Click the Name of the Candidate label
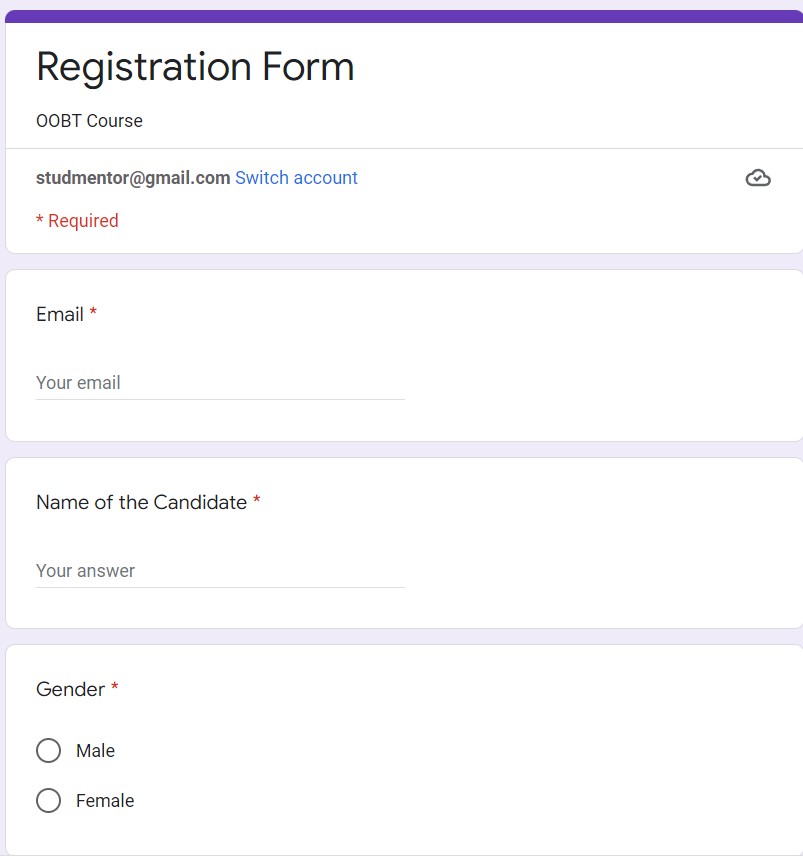The width and height of the screenshot is (803, 858). (x=141, y=502)
